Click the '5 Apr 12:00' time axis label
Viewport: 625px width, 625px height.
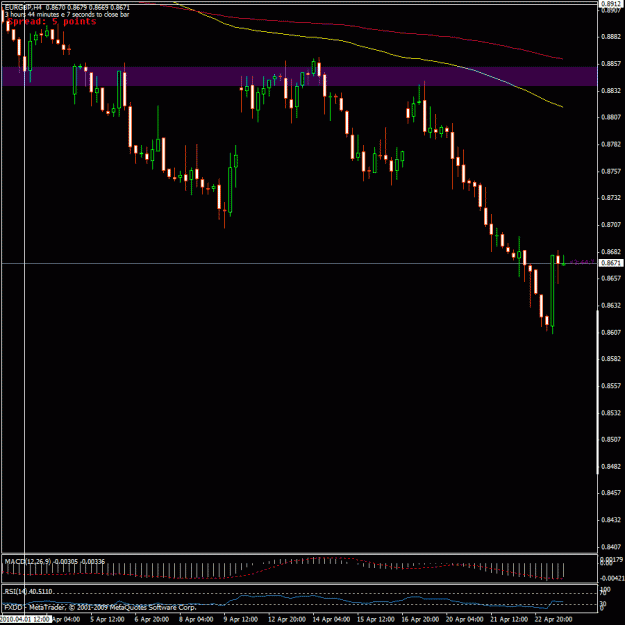pos(107,619)
